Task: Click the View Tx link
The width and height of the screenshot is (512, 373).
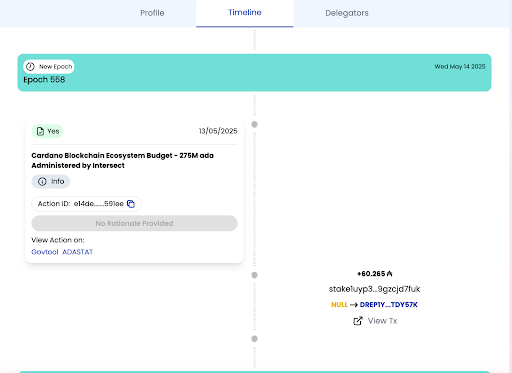Action: 382,321
